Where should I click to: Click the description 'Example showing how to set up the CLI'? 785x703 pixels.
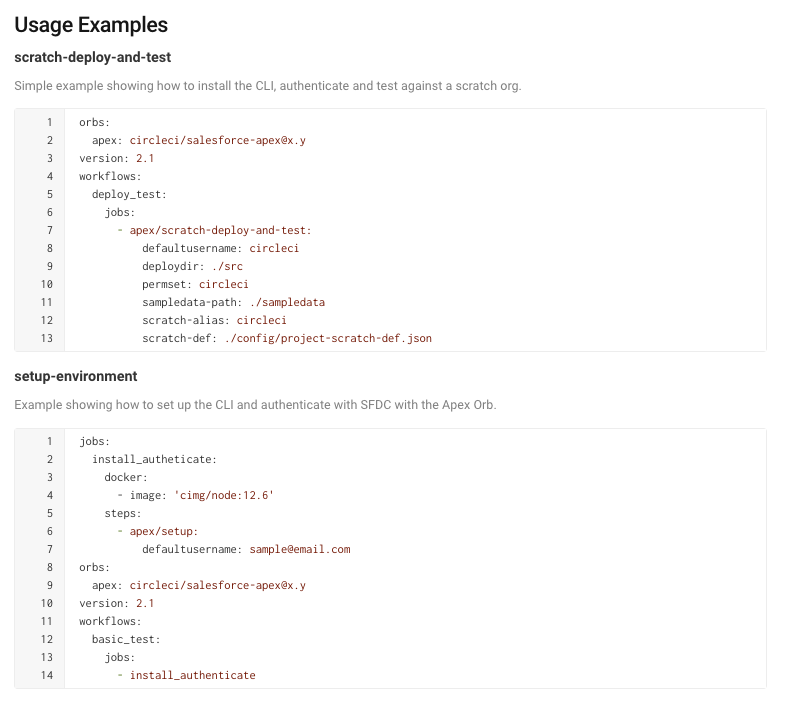pyautogui.click(x=255, y=405)
